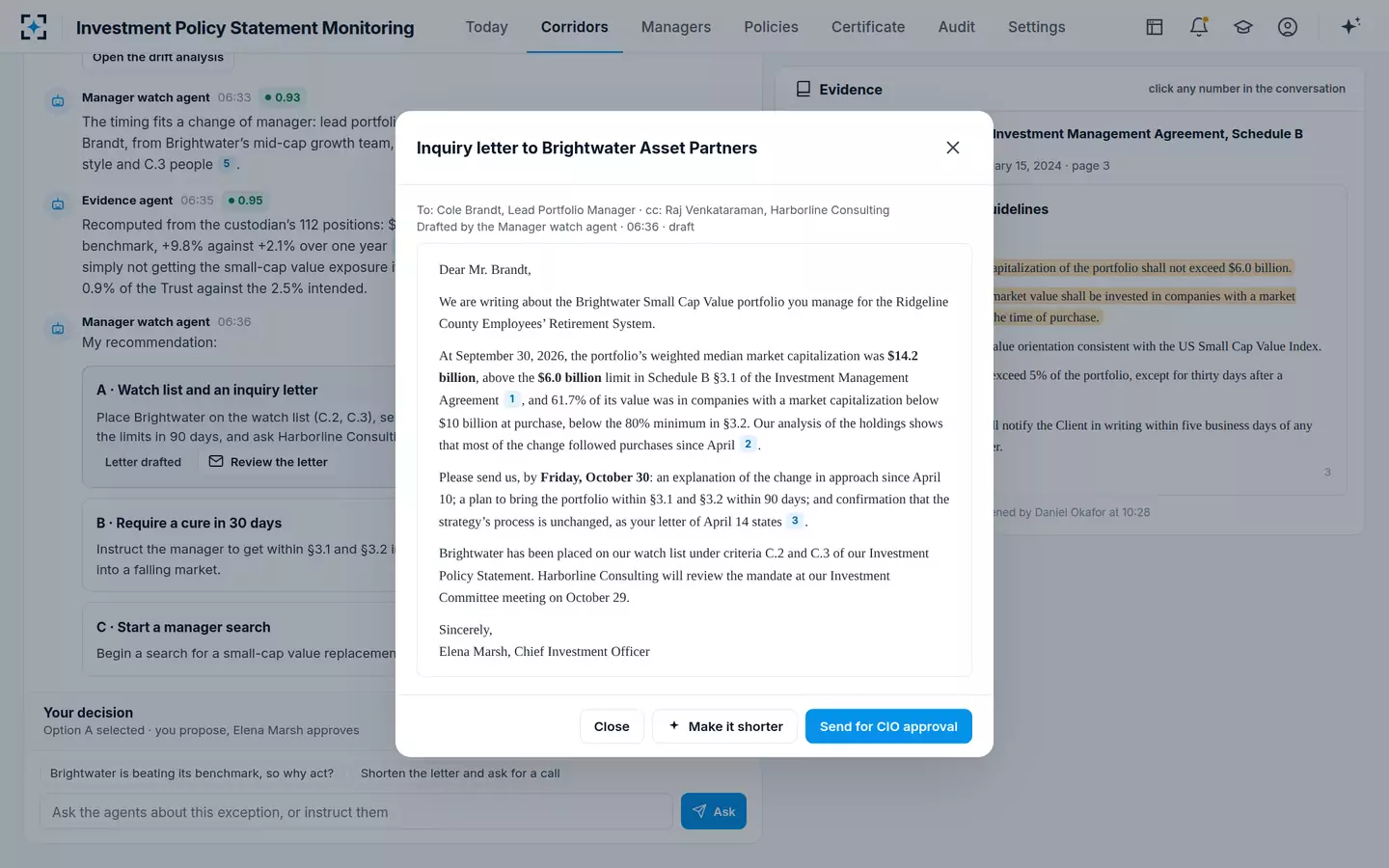Click the Evidence agent avatar icon
The height and width of the screenshot is (868, 1389).
tap(58, 203)
